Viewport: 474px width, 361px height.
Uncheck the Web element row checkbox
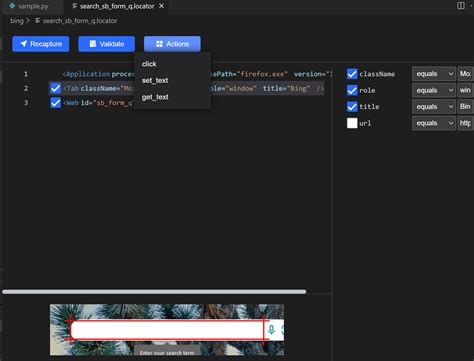click(x=55, y=103)
